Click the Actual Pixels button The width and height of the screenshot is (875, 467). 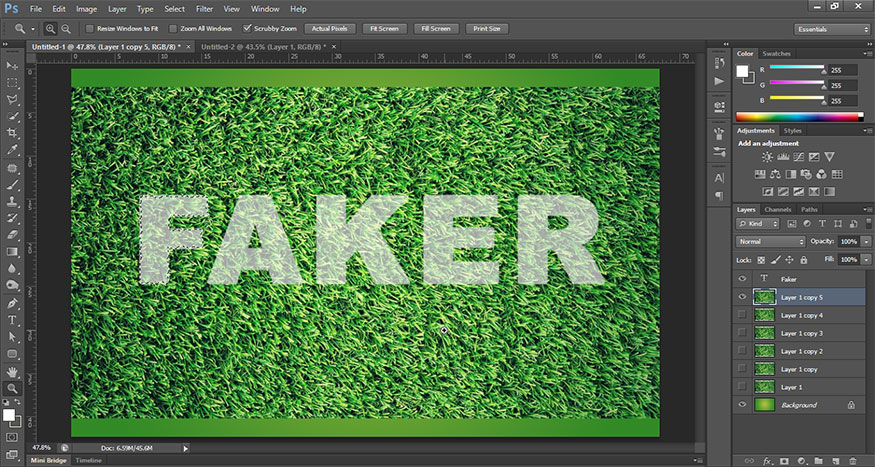(329, 28)
